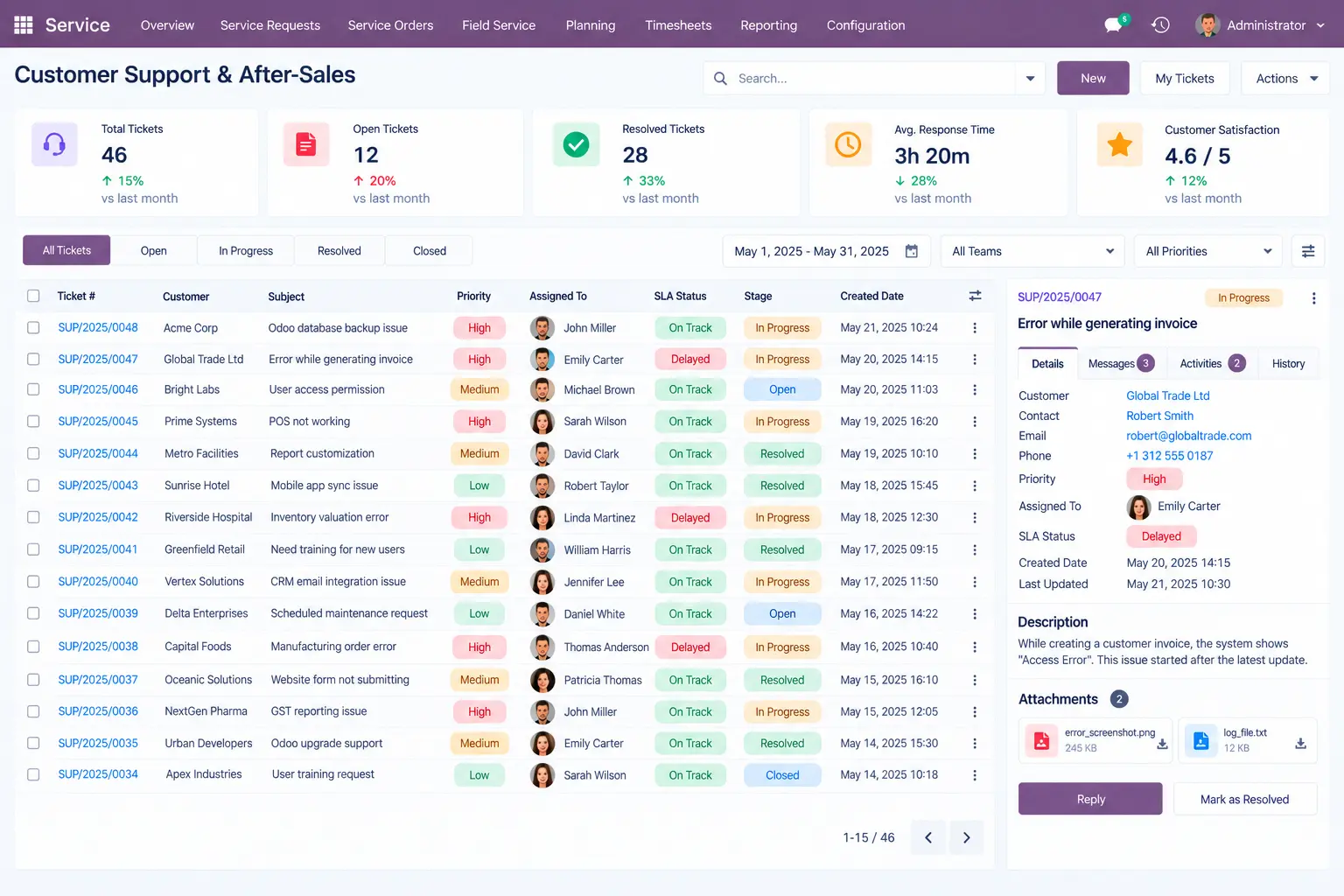Adjust table columns via header settings icon
Image resolution: width=1344 pixels, height=896 pixels.
coord(975,296)
